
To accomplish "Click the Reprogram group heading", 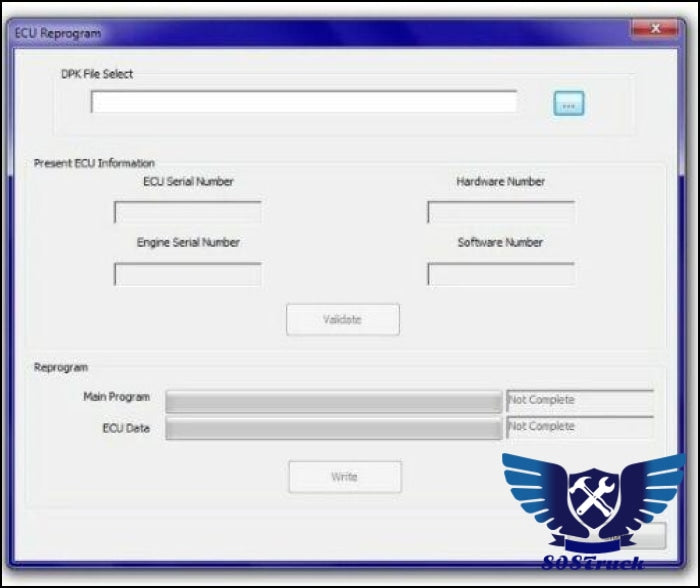I will tap(61, 367).
